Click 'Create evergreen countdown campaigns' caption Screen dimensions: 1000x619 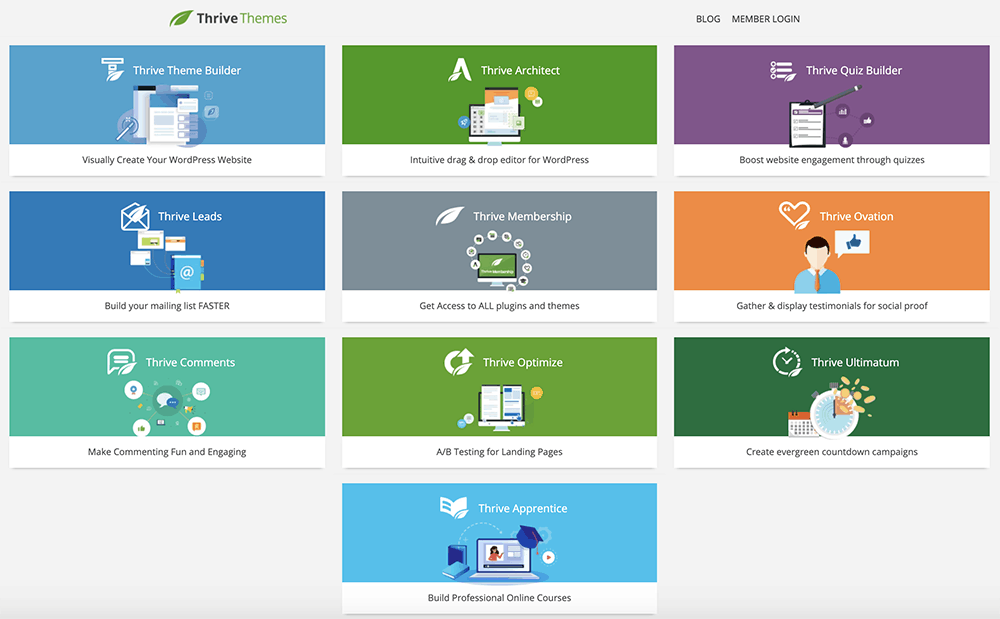coord(832,452)
